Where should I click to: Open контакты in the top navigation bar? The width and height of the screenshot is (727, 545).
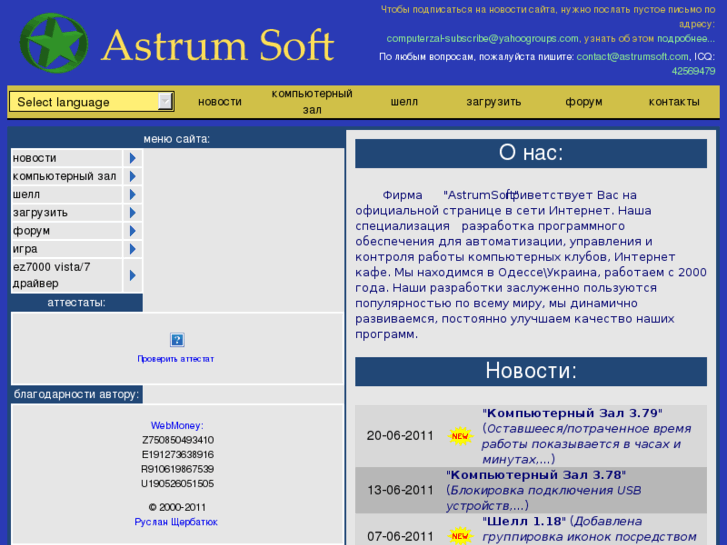(674, 102)
